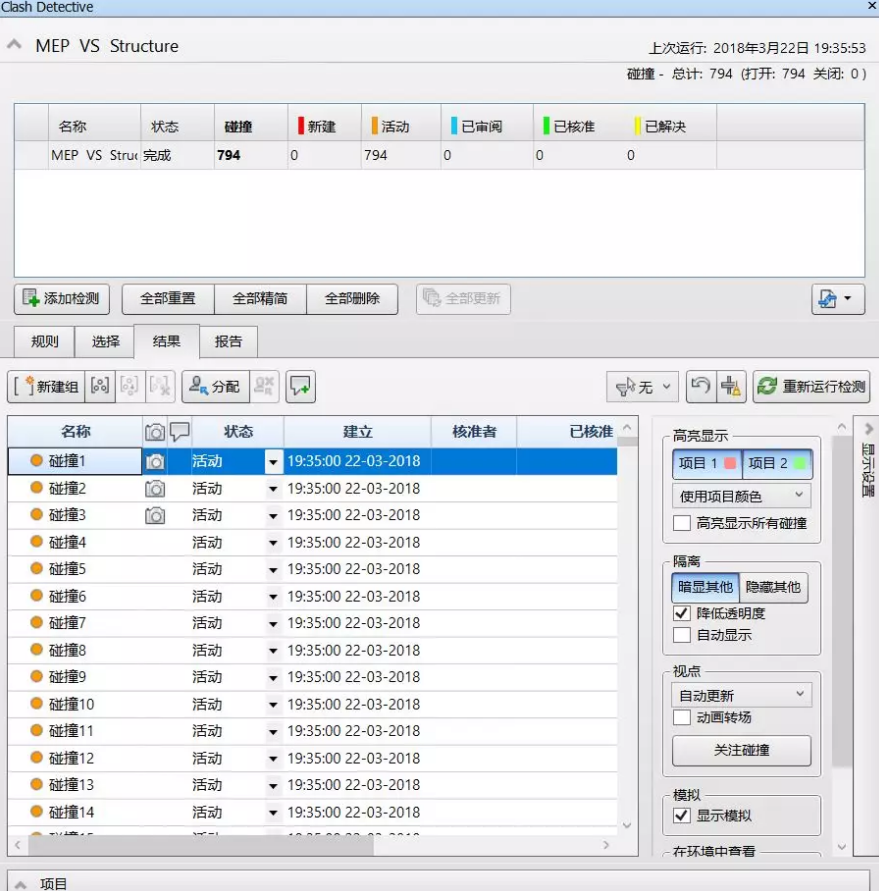The height and width of the screenshot is (891, 879).
Task: Select the 碰撞10 result row
Action: click(313, 704)
